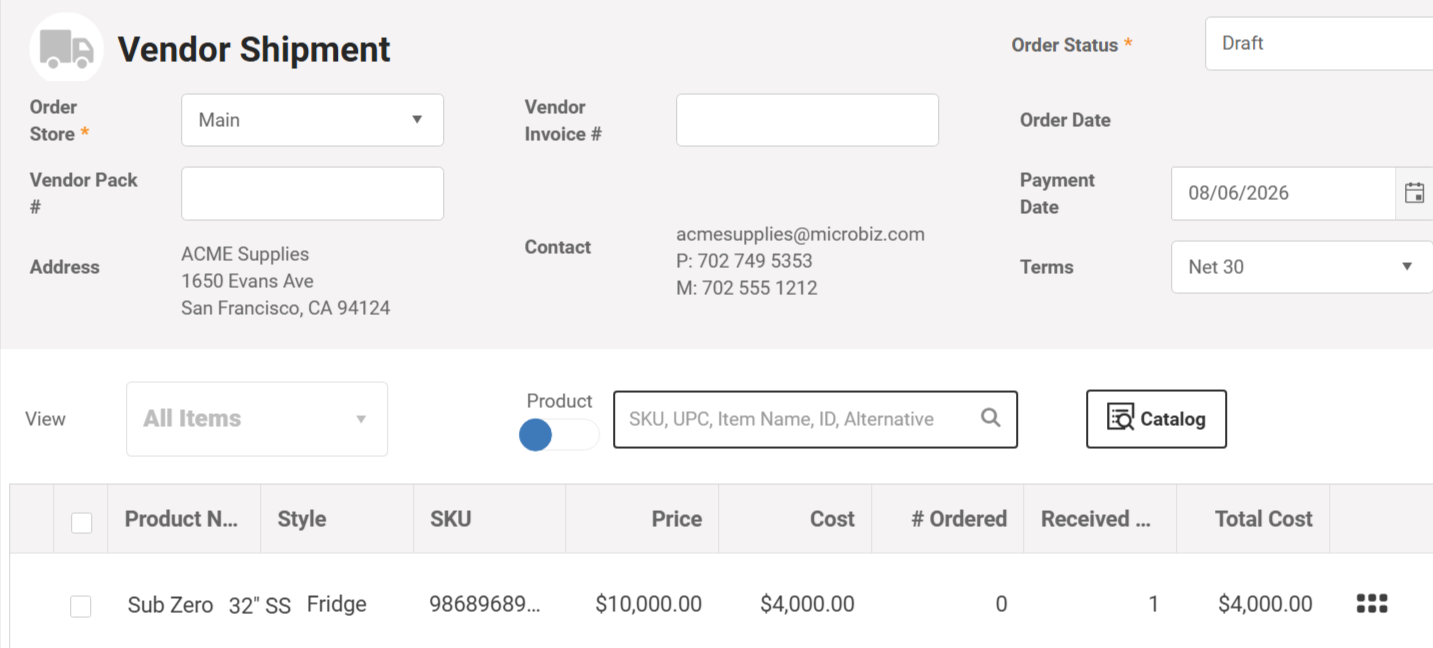The height and width of the screenshot is (648, 1433).
Task: Focus the Vendor Pack # text box
Action: pyautogui.click(x=312, y=193)
